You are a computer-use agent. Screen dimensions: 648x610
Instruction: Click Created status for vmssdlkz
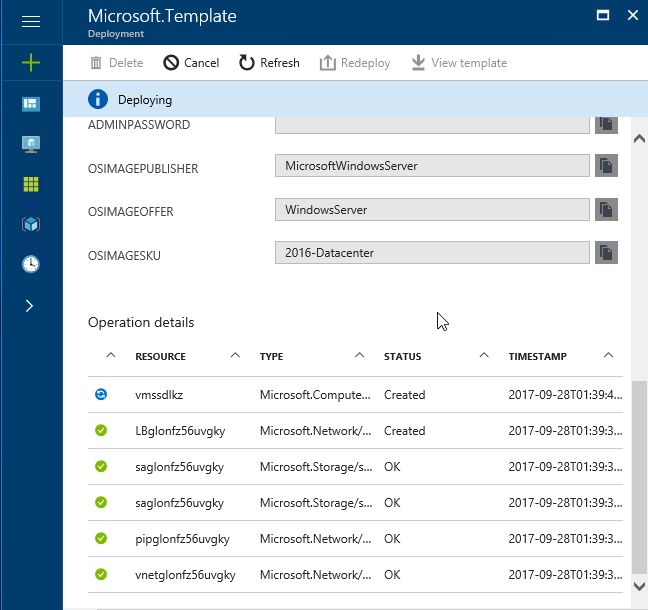(405, 395)
